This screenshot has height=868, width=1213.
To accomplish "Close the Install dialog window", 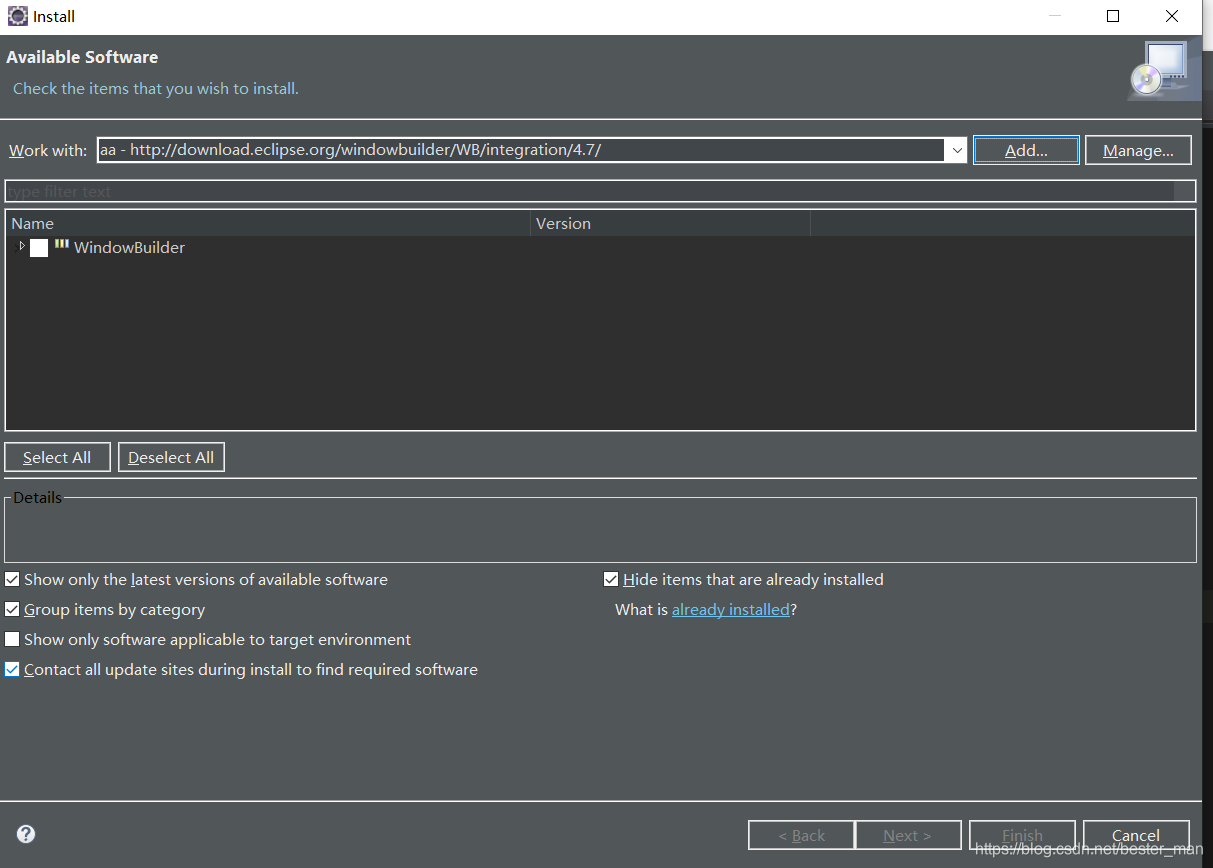I will point(1172,16).
